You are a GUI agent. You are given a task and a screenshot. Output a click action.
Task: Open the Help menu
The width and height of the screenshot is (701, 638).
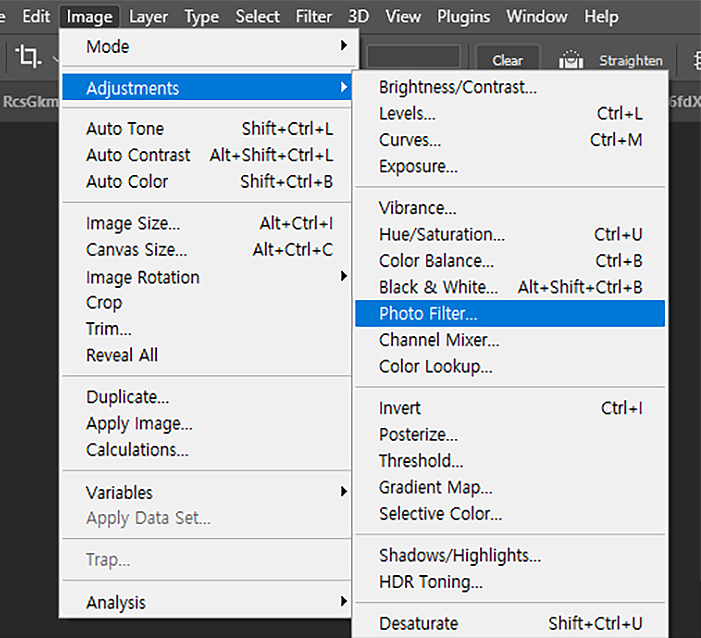[601, 17]
